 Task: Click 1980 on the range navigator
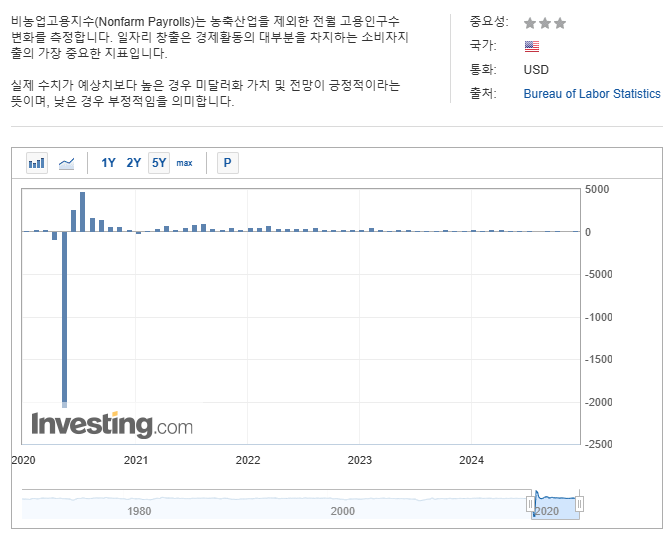(x=139, y=511)
